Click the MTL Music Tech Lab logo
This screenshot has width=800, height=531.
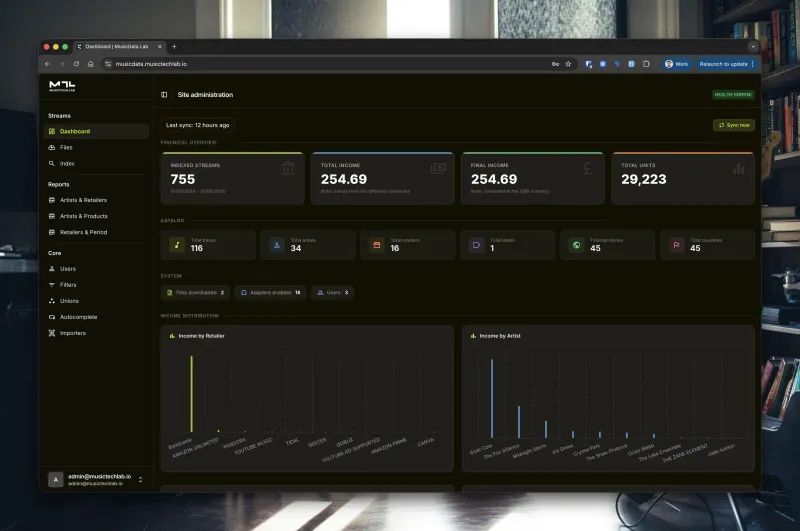tap(62, 86)
